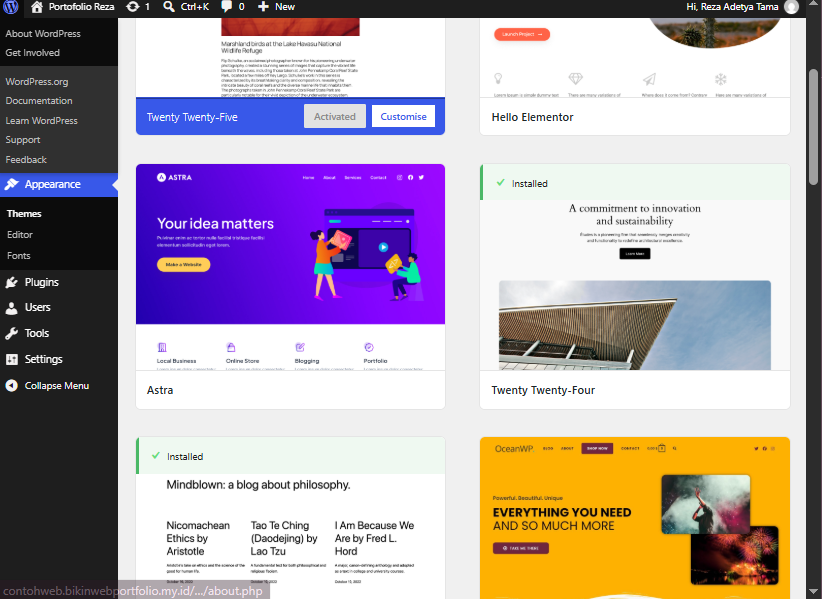822x599 pixels.
Task: Select the Astra theme thumbnail
Action: coord(290,267)
